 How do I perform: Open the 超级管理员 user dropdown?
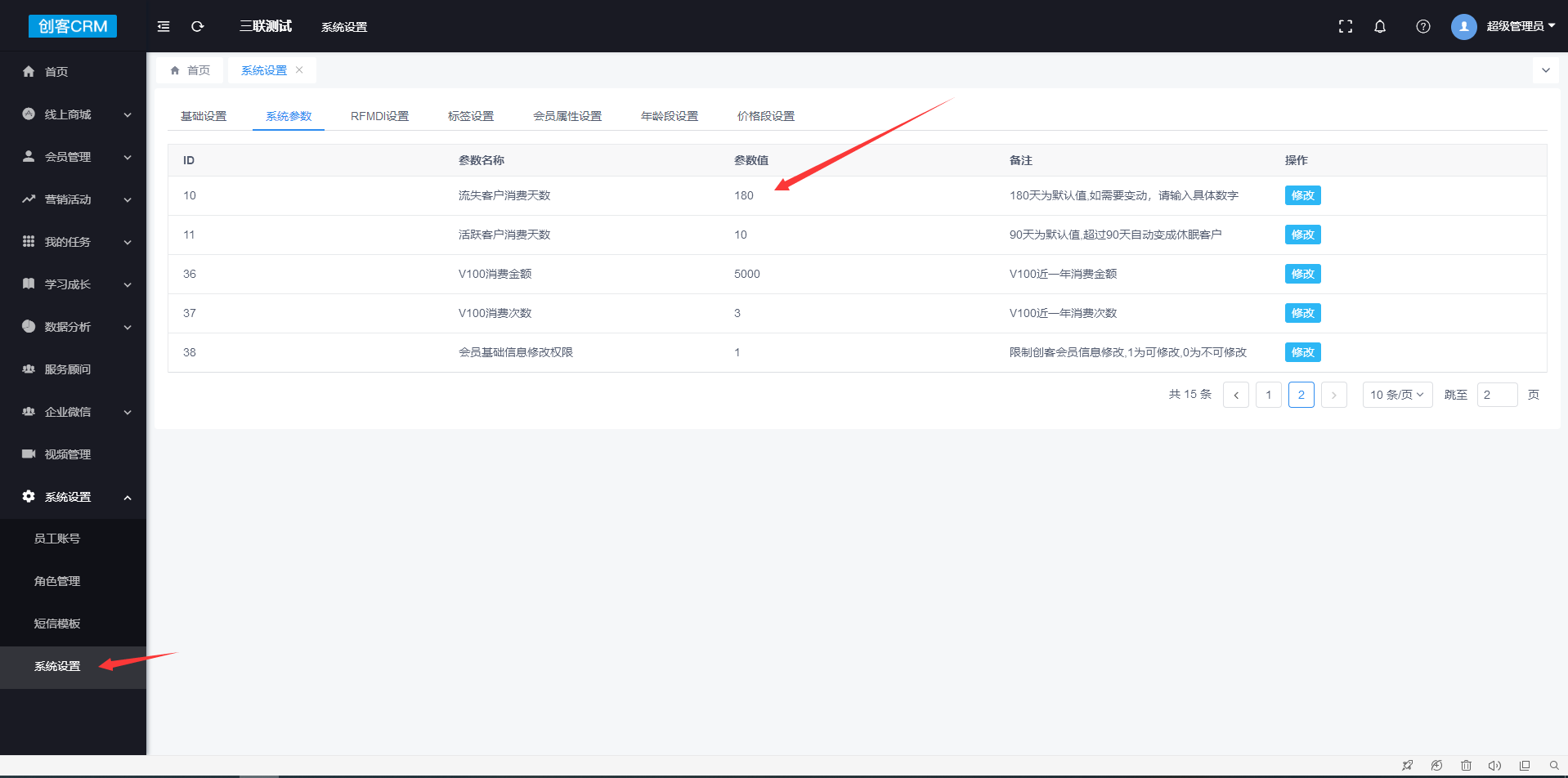(1521, 26)
